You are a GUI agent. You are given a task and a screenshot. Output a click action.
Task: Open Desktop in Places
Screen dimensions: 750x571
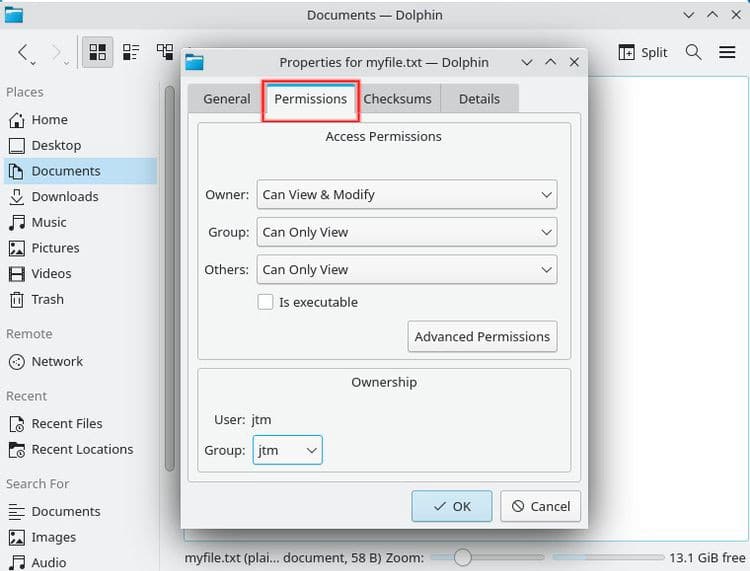coord(80,145)
